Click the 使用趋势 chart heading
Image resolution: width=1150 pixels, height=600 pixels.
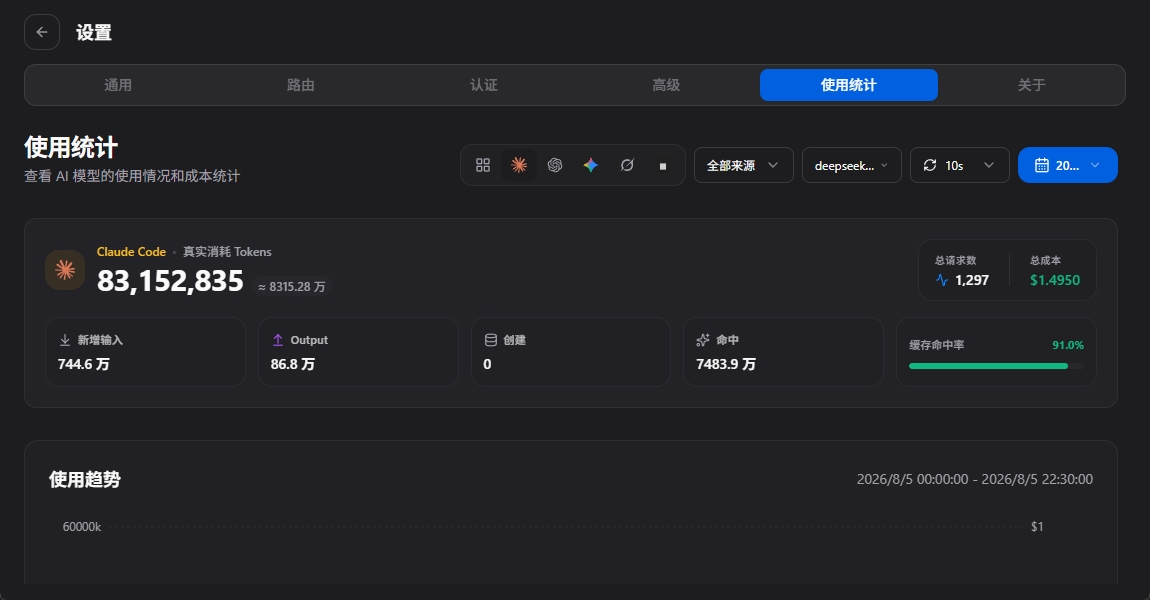tap(84, 479)
